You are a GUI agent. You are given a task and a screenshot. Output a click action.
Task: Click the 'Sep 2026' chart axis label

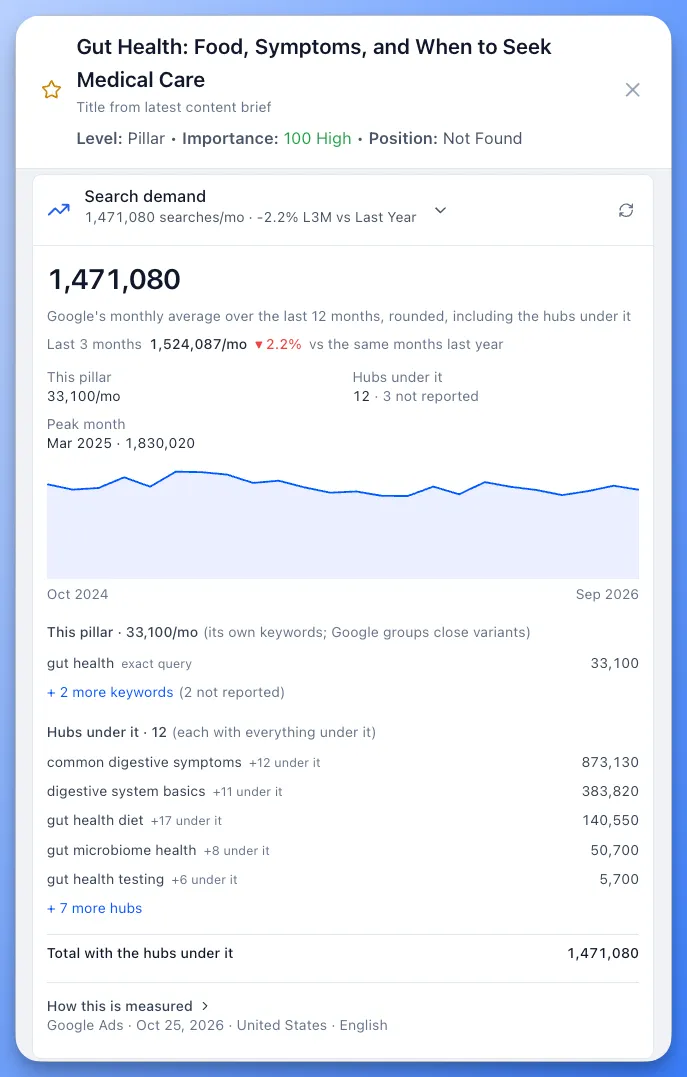pos(607,594)
